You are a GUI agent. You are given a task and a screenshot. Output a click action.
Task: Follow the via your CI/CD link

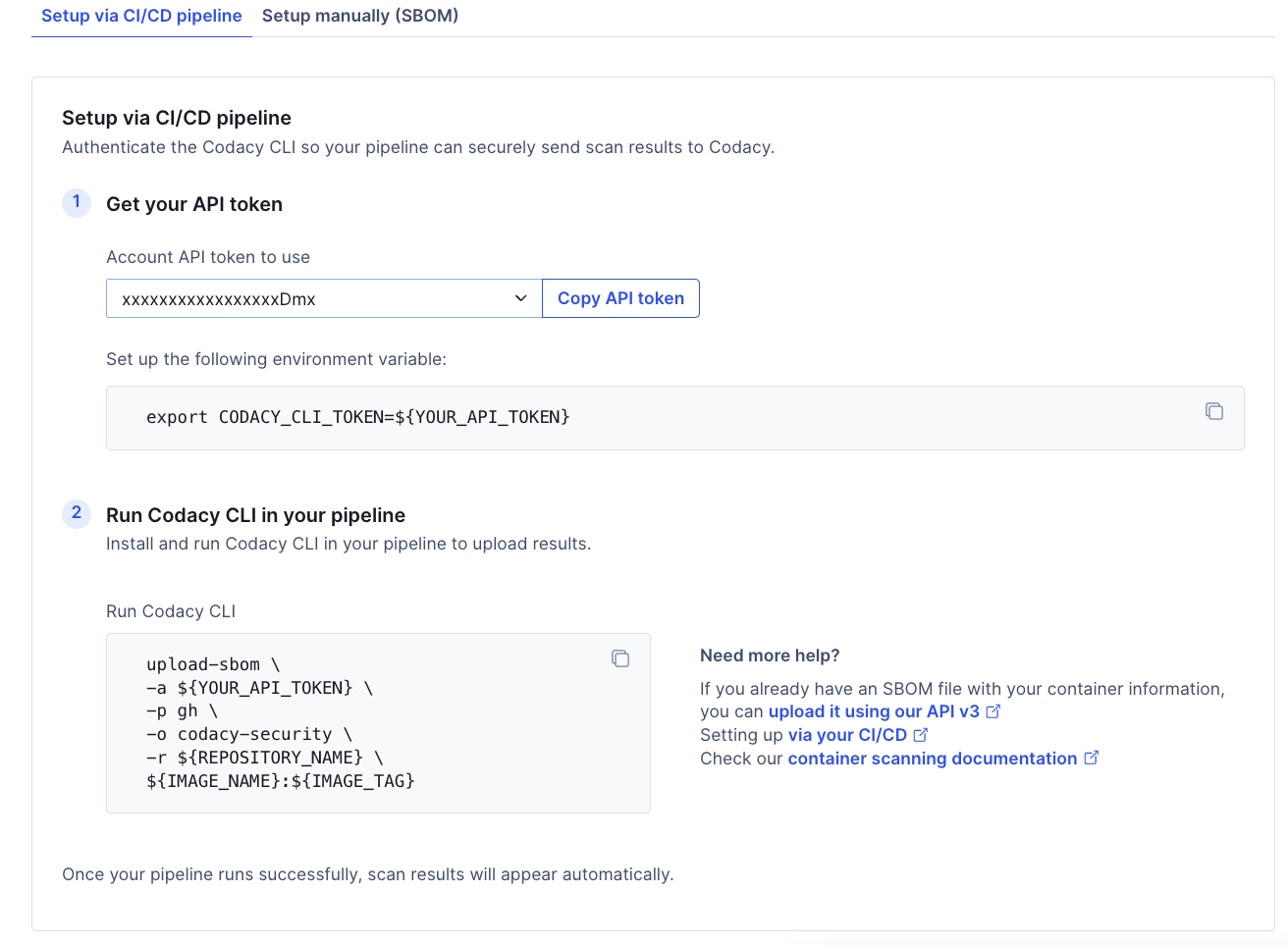pyautogui.click(x=847, y=734)
